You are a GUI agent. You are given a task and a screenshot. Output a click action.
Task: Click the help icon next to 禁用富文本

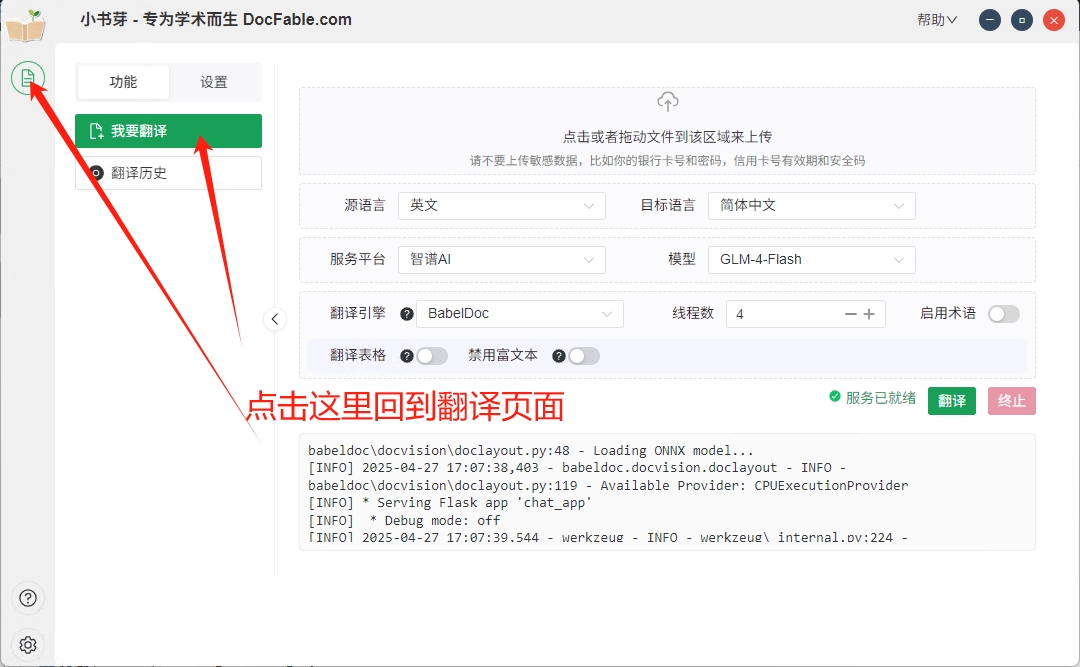[559, 356]
